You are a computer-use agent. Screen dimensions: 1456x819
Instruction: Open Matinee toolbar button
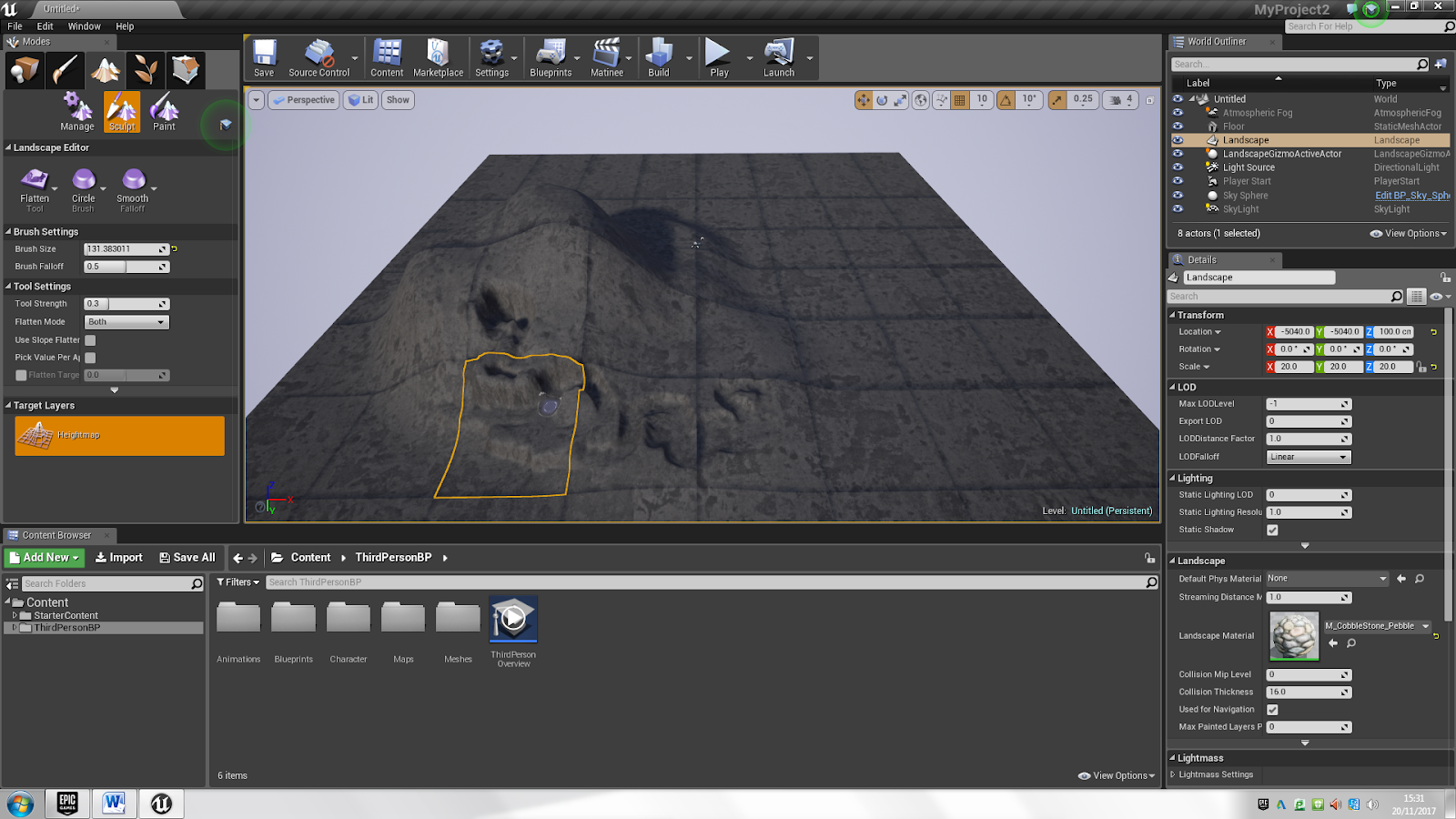(607, 58)
